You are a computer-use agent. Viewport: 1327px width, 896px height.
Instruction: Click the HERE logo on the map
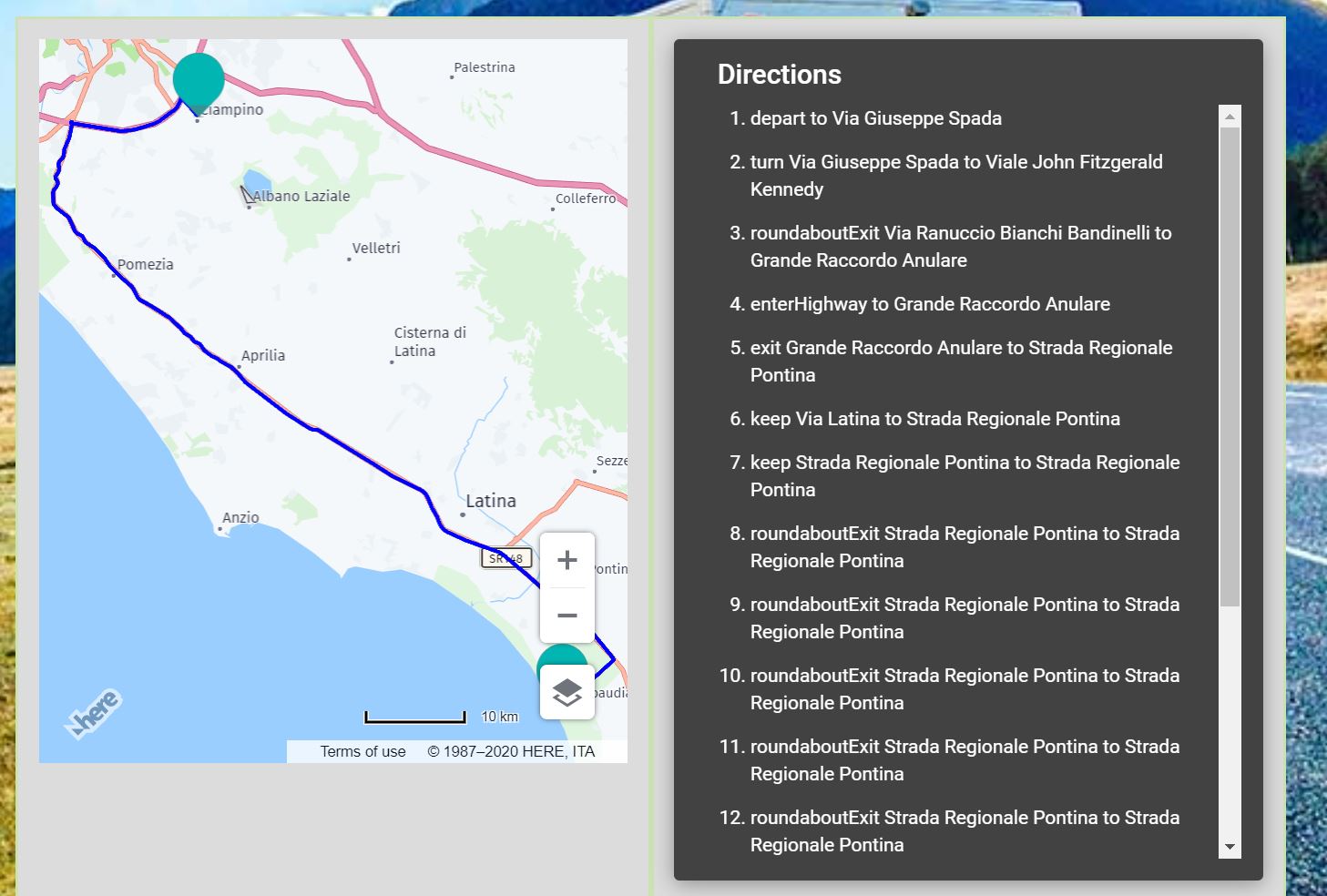[94, 714]
